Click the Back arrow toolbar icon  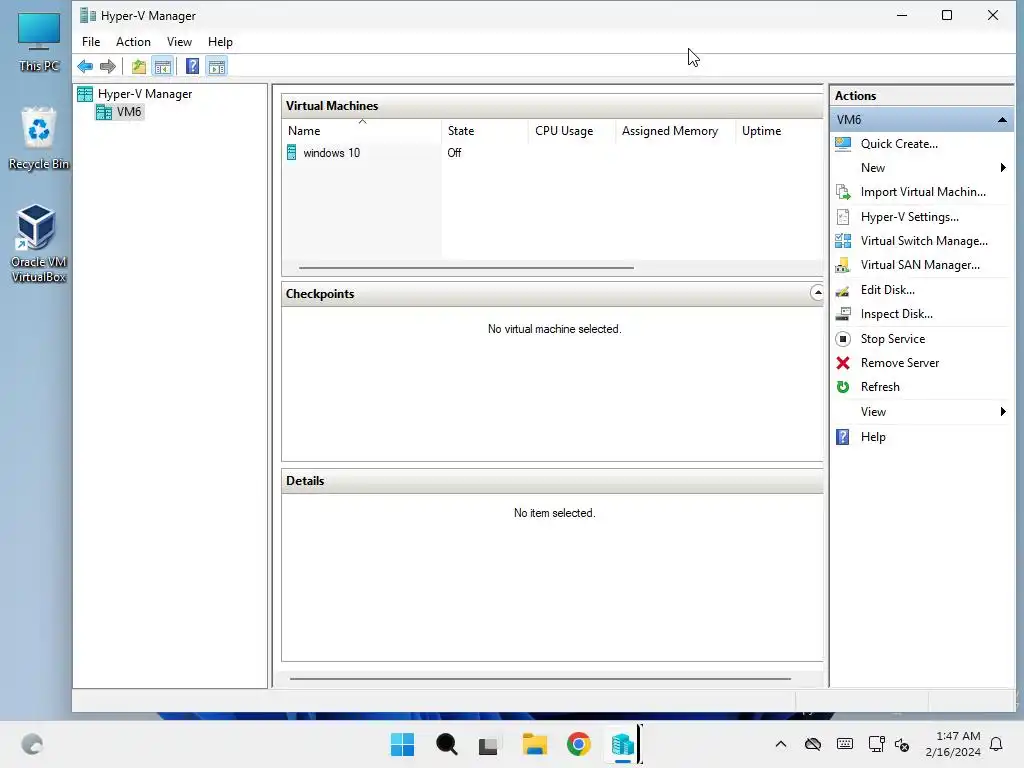tap(85, 66)
